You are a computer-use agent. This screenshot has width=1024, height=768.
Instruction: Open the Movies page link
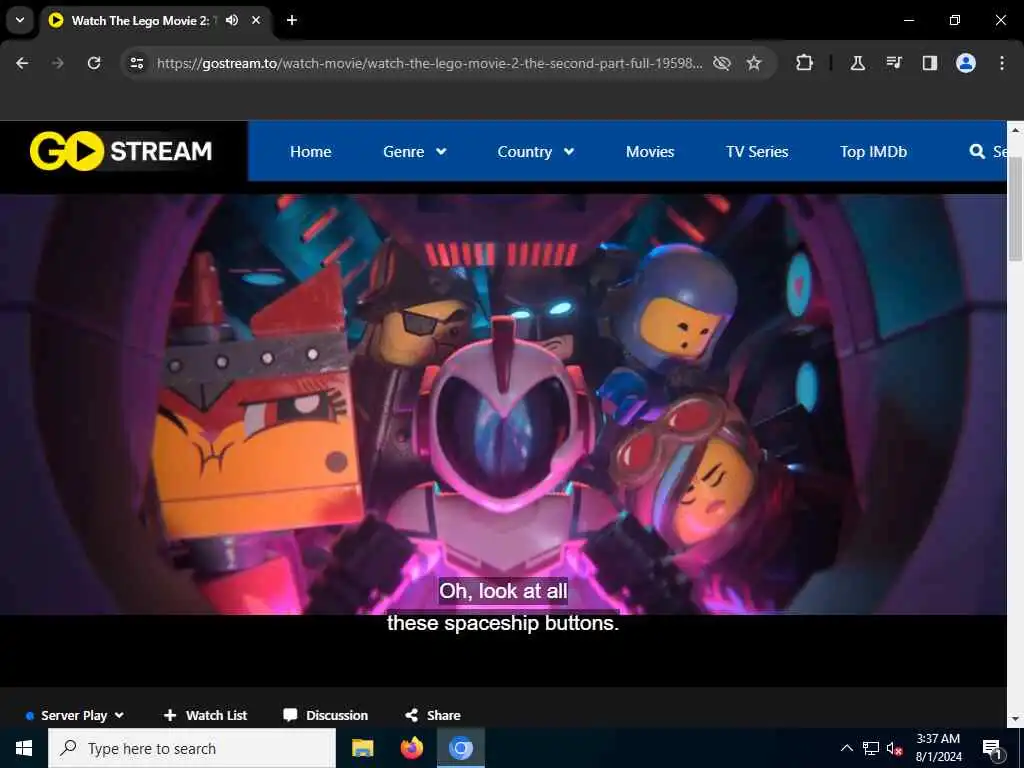(650, 152)
